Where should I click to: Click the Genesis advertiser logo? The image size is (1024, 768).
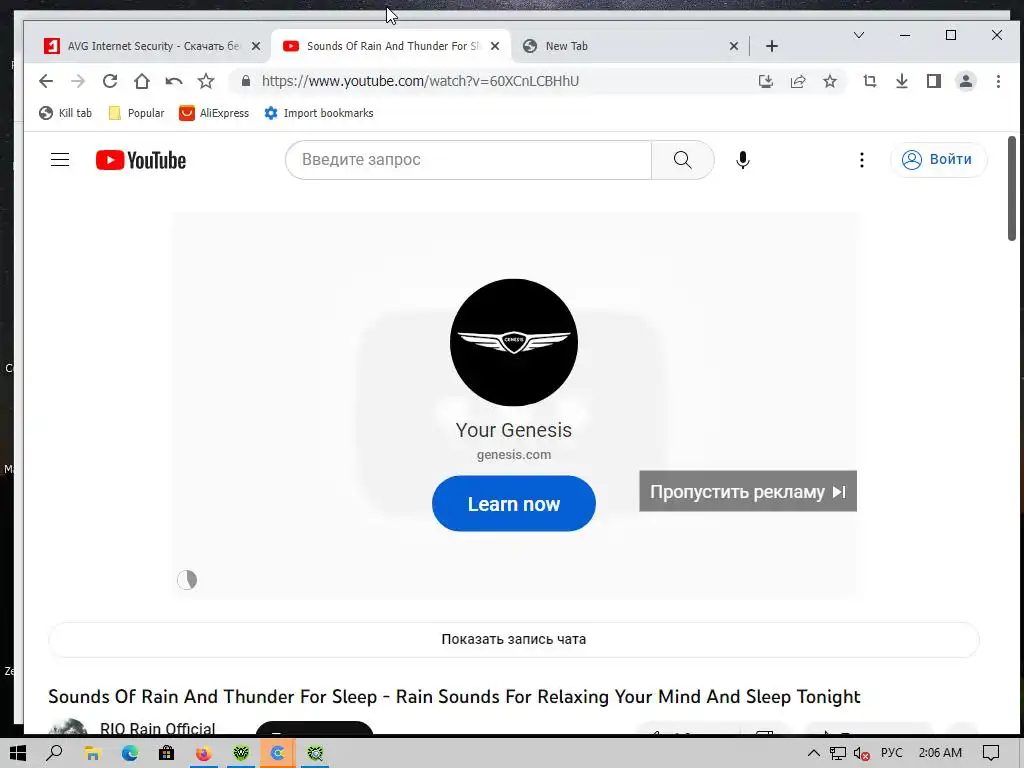pyautogui.click(x=514, y=342)
